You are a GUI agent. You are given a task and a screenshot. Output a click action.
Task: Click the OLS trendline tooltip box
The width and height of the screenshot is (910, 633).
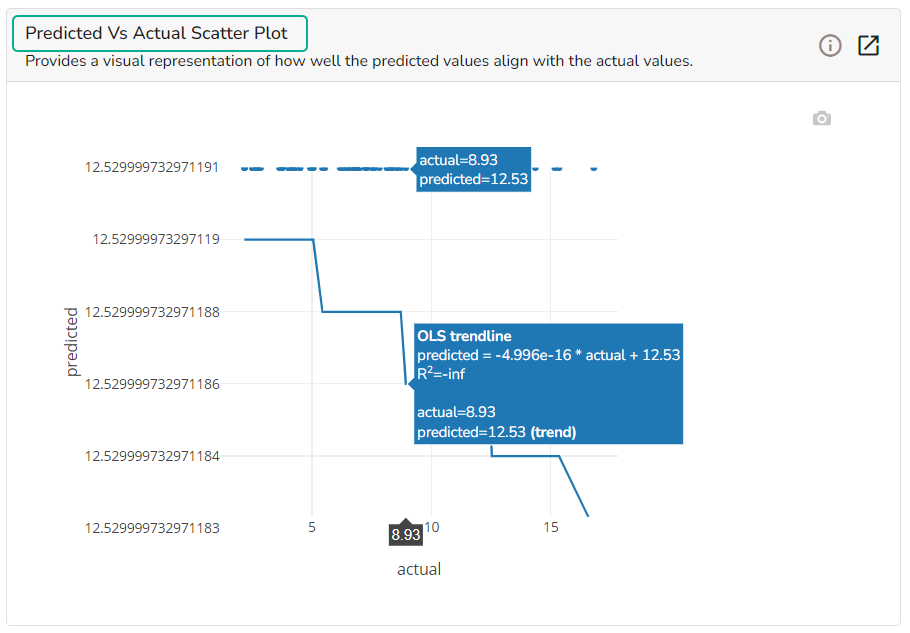(x=548, y=383)
